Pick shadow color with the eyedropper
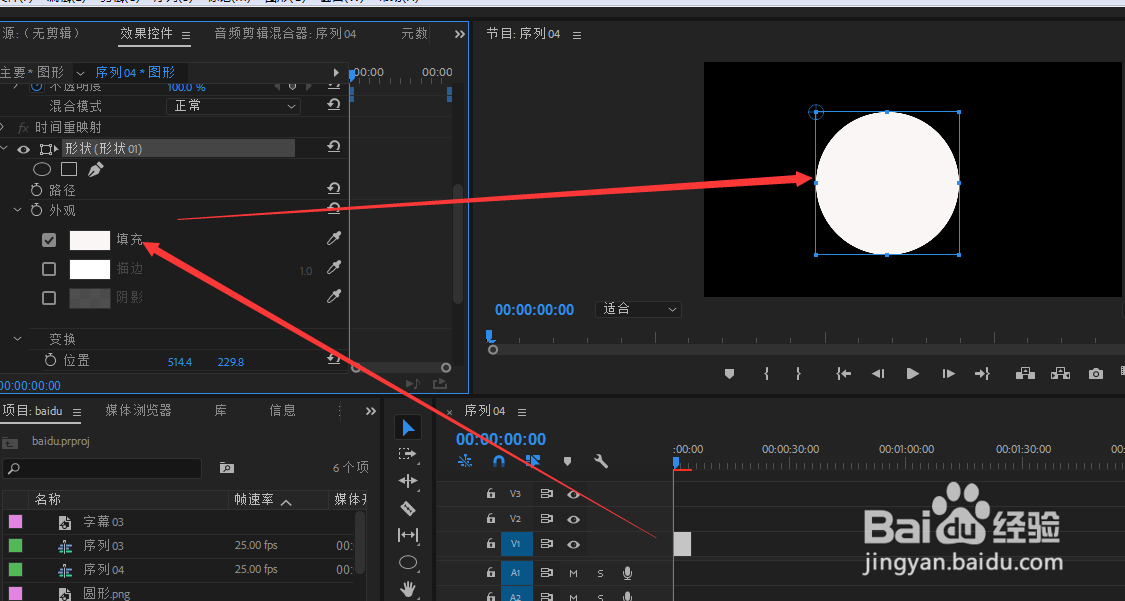 [x=334, y=296]
